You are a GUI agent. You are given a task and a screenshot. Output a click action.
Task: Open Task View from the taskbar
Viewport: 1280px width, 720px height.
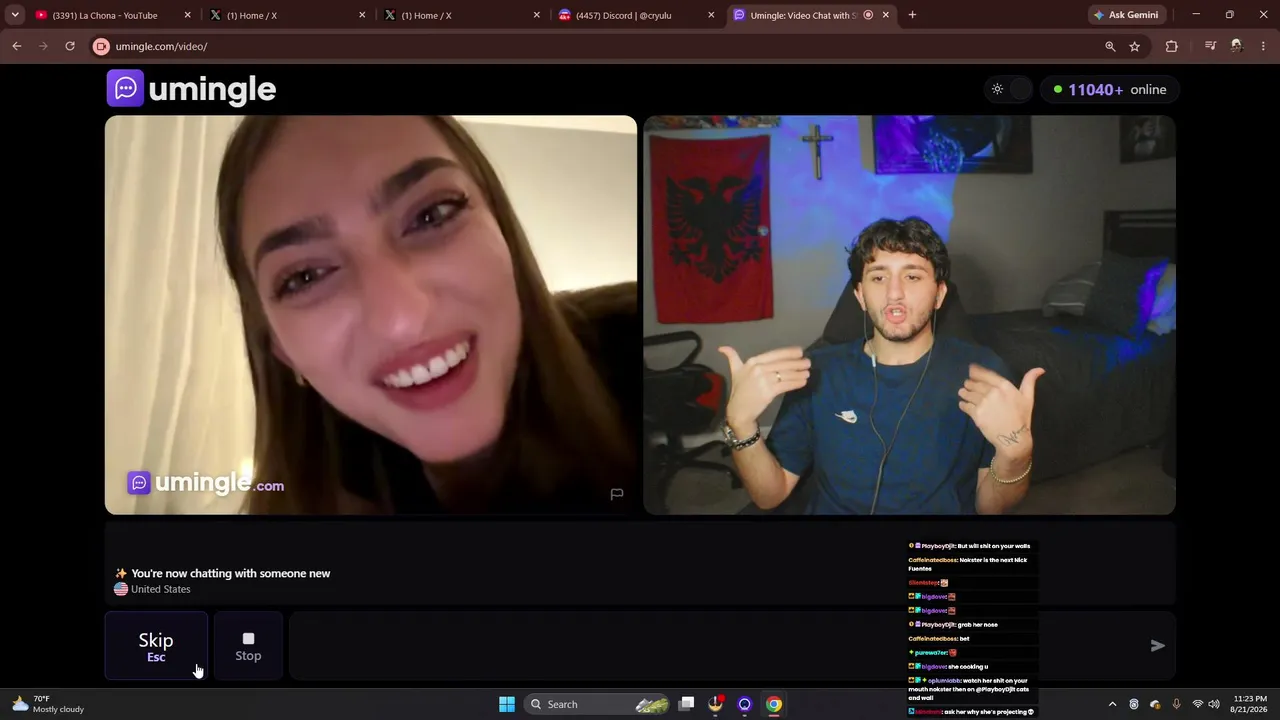tap(687, 704)
